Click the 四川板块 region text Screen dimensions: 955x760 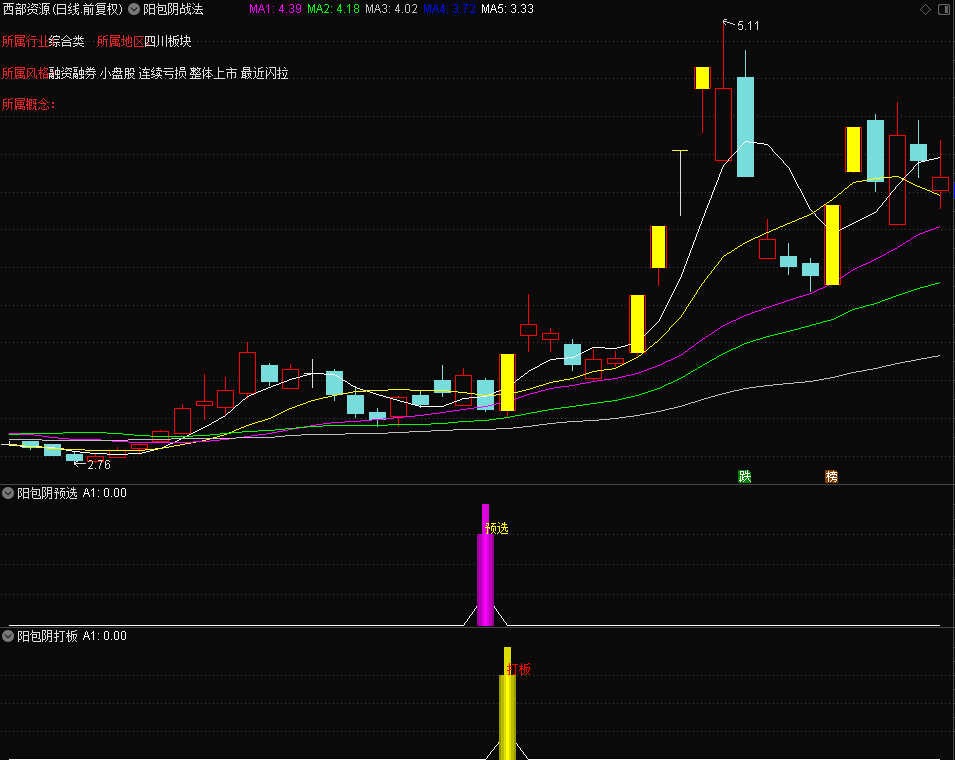pyautogui.click(x=167, y=41)
